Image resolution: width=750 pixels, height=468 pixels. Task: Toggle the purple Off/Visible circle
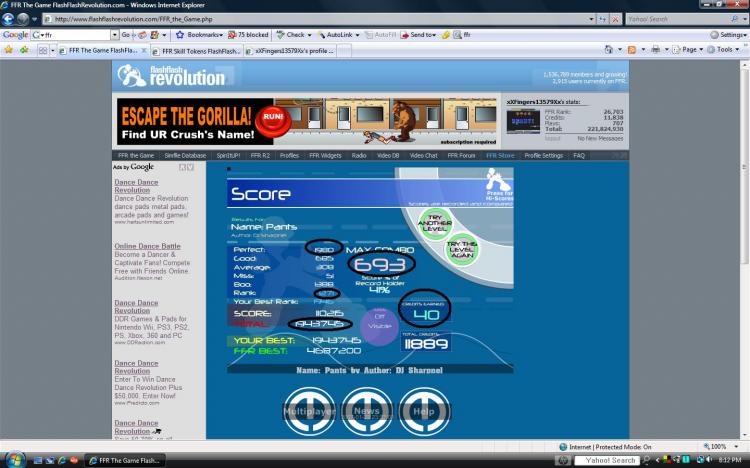[x=379, y=326]
